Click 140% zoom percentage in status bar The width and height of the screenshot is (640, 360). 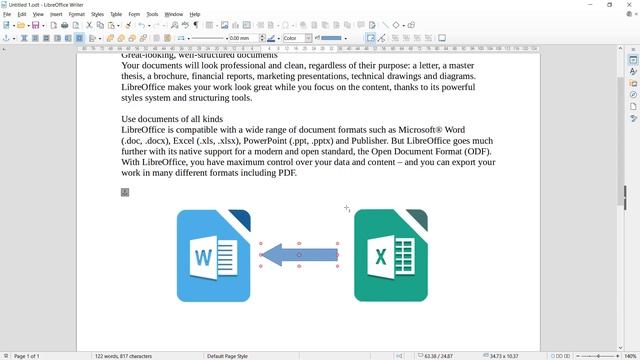(x=630, y=356)
